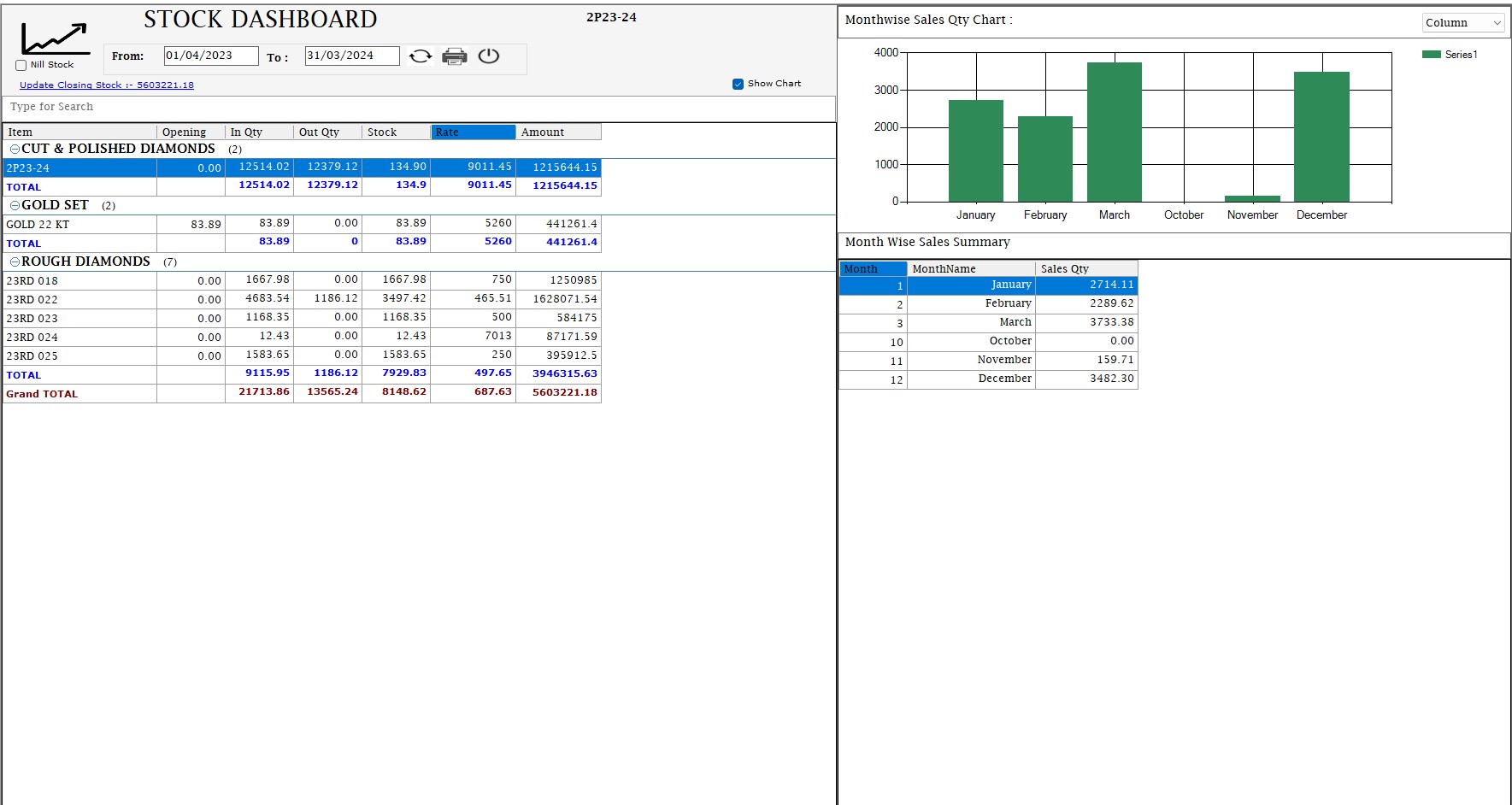Image resolution: width=1512 pixels, height=805 pixels.
Task: Click the Sales Qty column header
Action: [1085, 269]
